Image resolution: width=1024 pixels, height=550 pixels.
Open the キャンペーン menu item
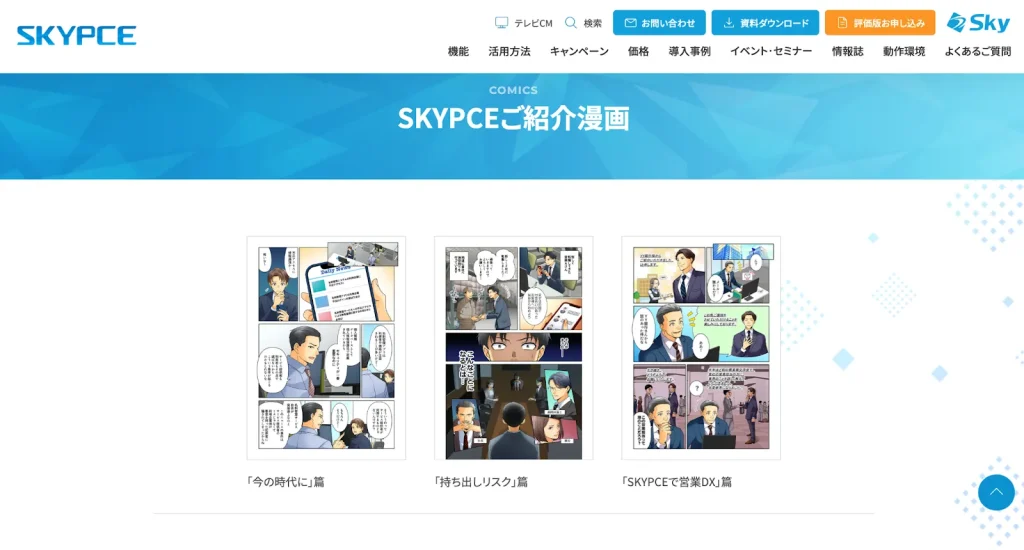pyautogui.click(x=579, y=51)
